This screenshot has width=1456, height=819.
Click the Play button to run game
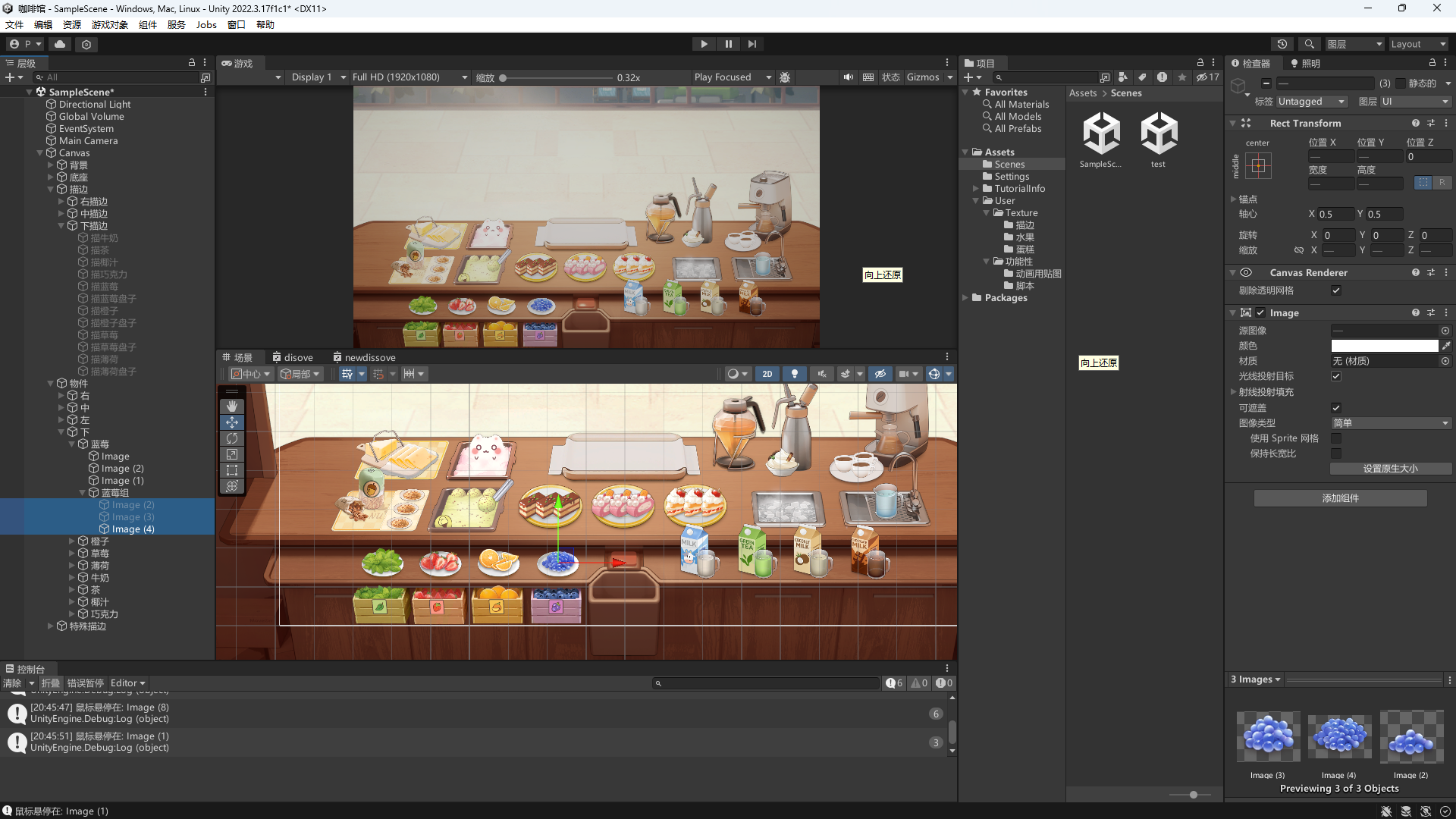click(704, 44)
